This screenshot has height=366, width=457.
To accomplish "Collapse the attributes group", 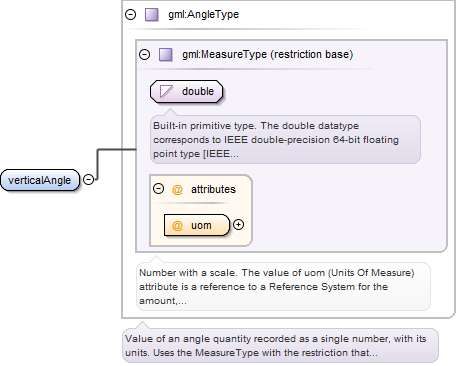I will click(x=159, y=189).
